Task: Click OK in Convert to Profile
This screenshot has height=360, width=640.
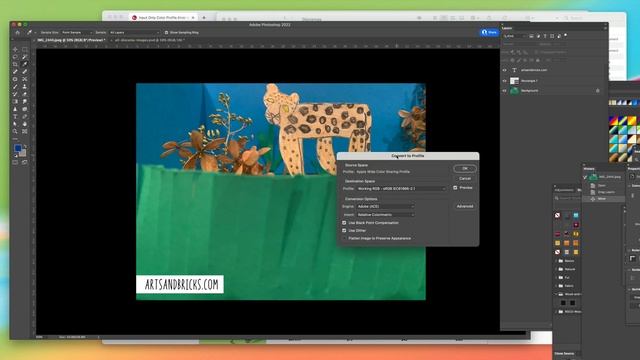Action: [464, 169]
